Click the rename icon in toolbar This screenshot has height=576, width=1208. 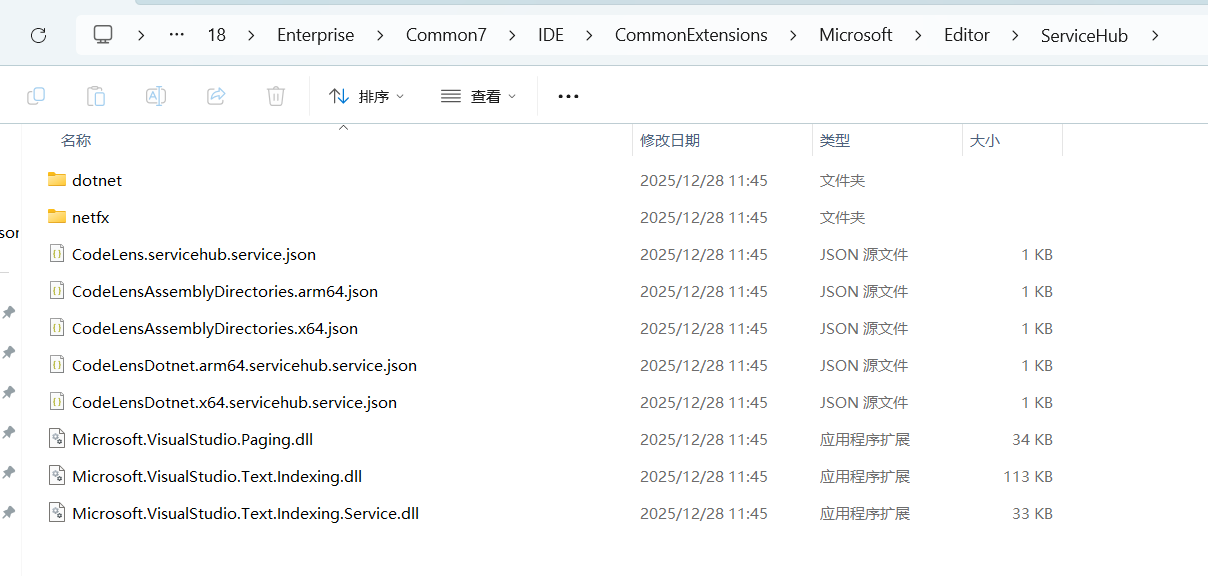(x=156, y=96)
